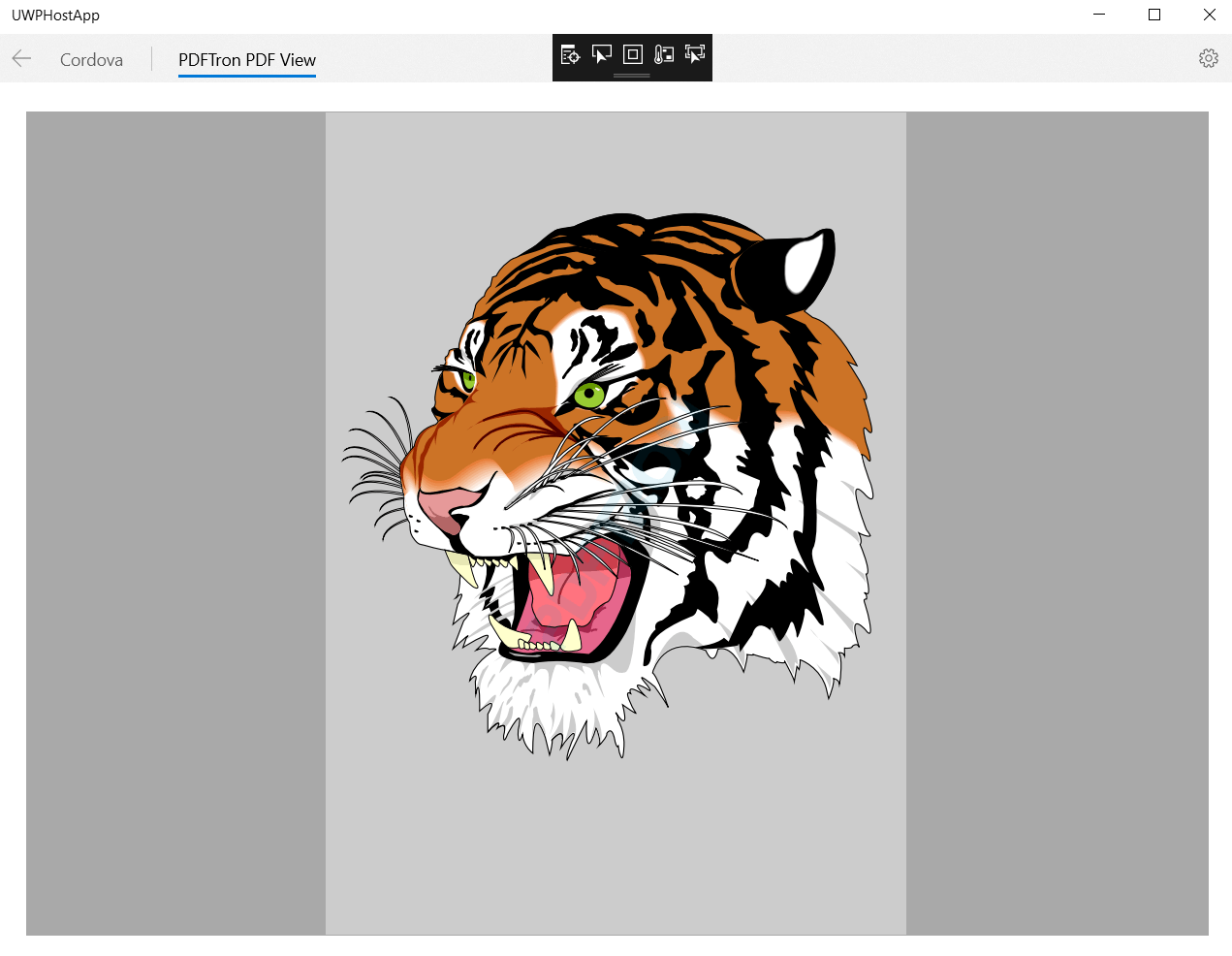The image size is (1232, 956).
Task: Go back using the arrow icon
Action: click(21, 59)
